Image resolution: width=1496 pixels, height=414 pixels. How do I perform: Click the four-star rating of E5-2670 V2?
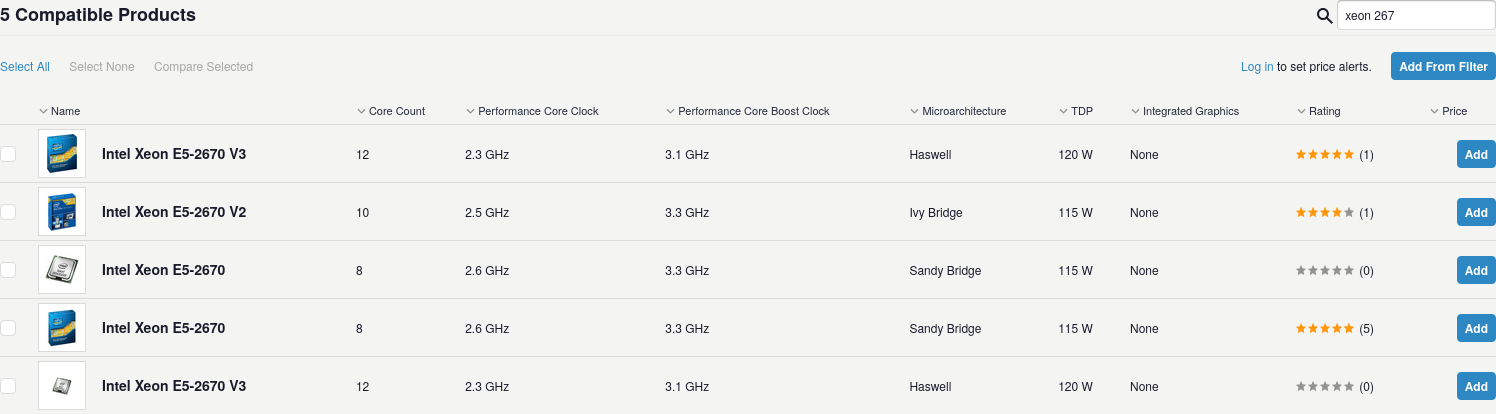coord(1325,213)
